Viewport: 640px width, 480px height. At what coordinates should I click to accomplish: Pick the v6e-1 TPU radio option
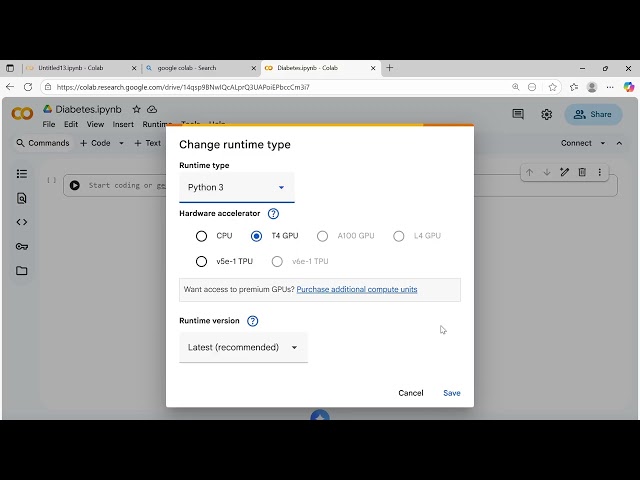277,261
